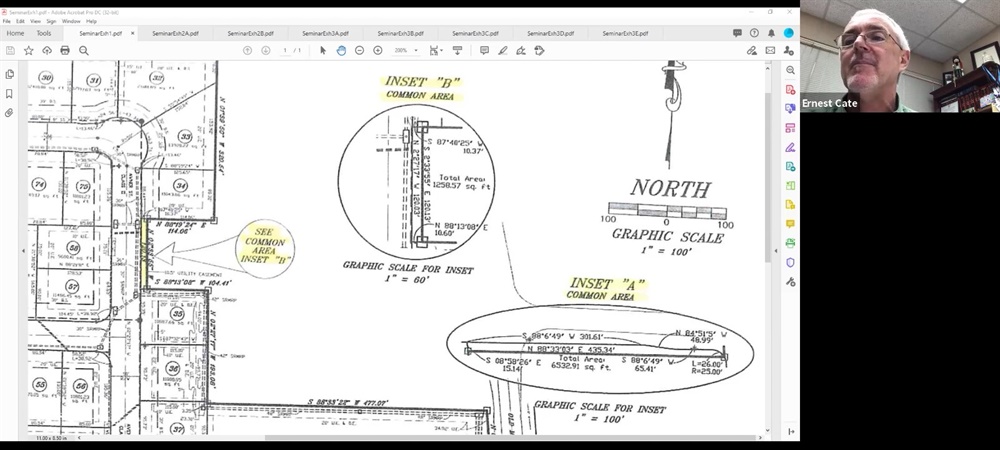
Task: Add document to starred with star icon
Action: click(29, 50)
